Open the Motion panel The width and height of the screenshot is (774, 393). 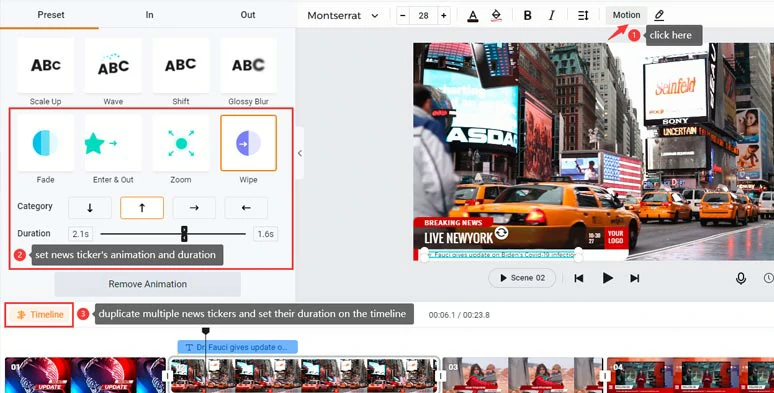pyautogui.click(x=626, y=15)
